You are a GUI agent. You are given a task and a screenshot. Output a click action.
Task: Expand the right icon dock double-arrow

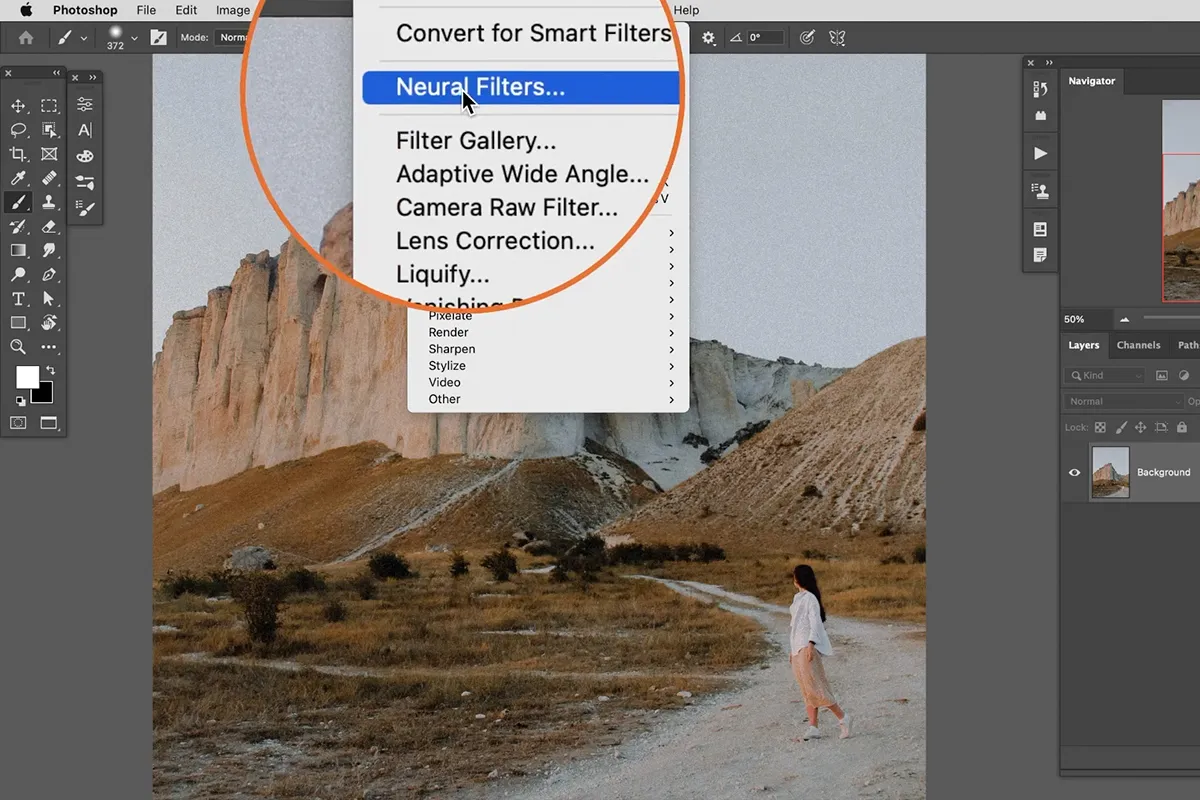[1050, 62]
